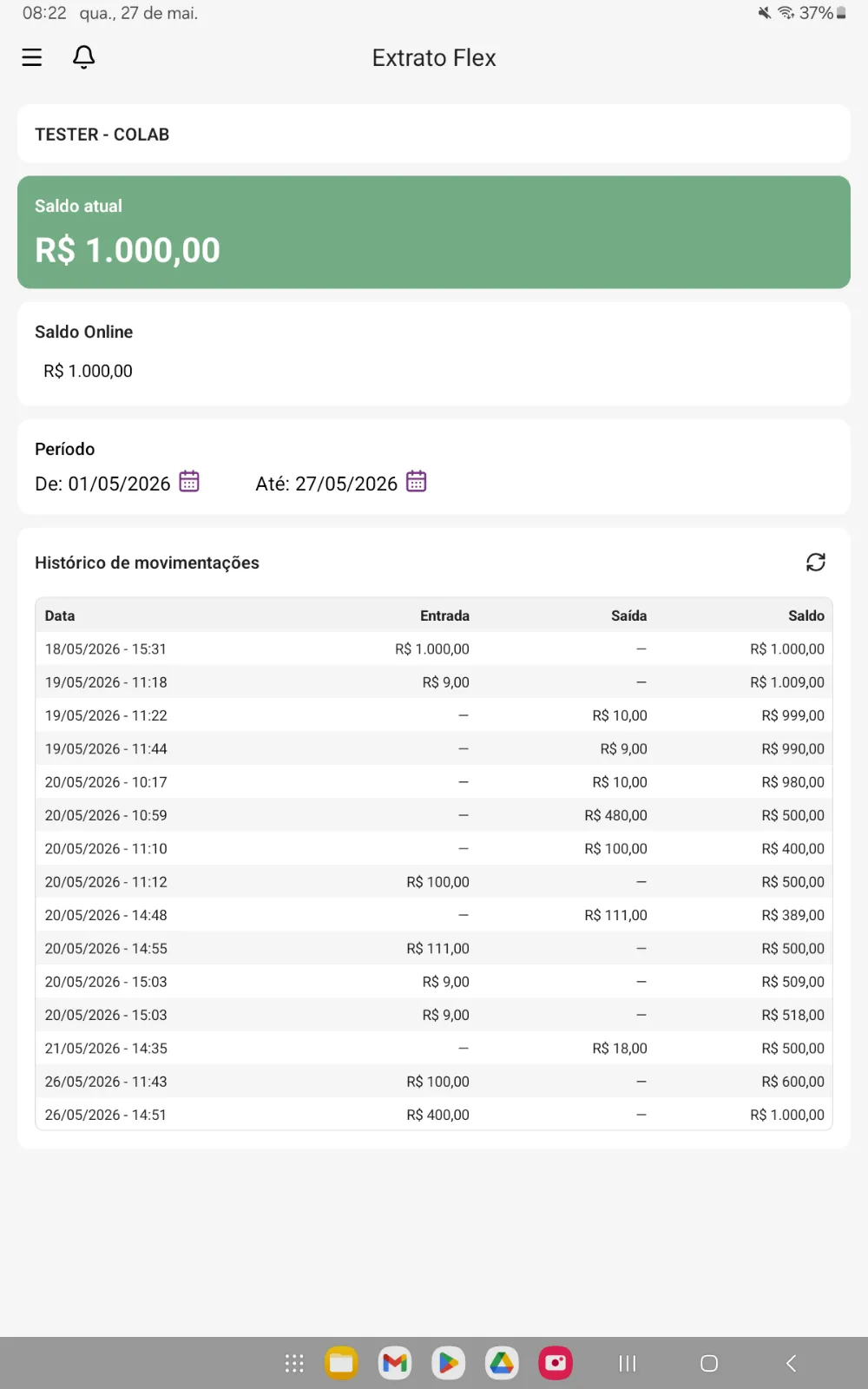Select row 18/05/2026 - 15:31

434,648
